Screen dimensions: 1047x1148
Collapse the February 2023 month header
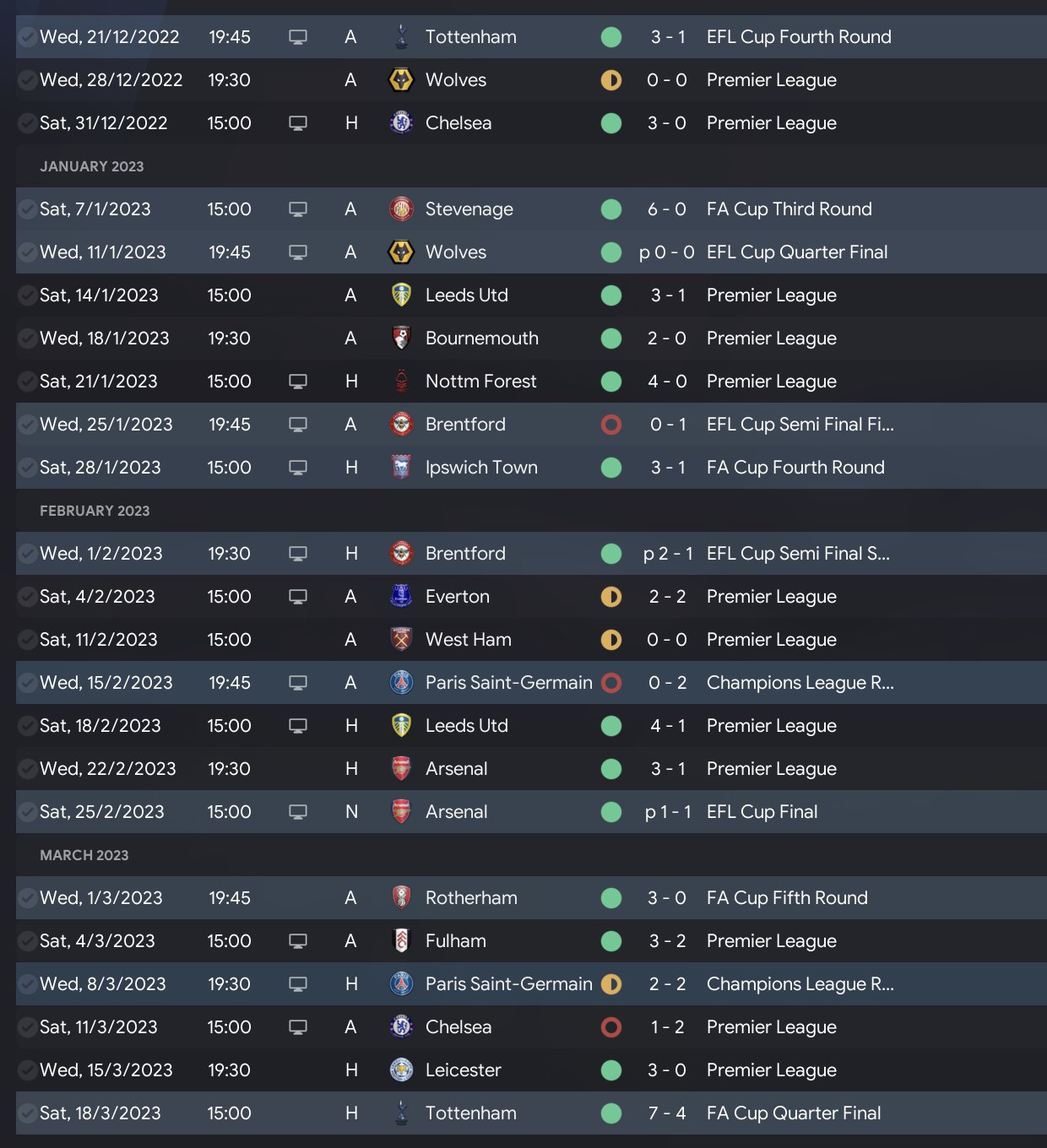click(x=95, y=511)
